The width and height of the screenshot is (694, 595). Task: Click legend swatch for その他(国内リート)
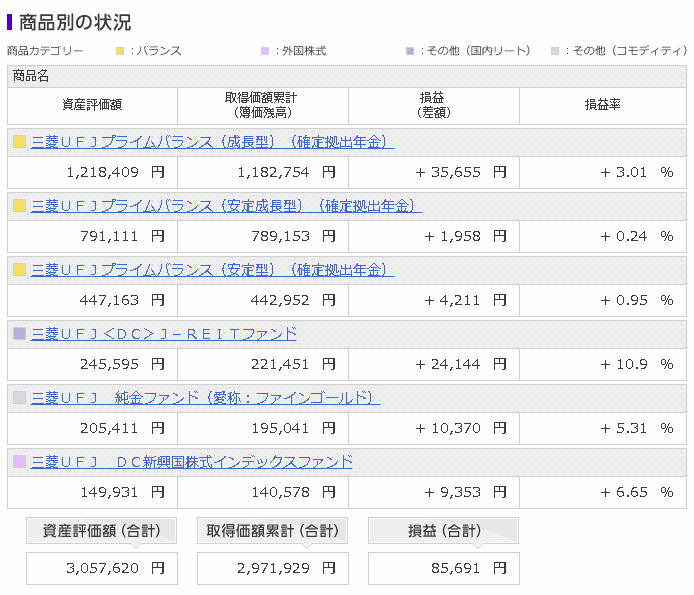tap(410, 51)
